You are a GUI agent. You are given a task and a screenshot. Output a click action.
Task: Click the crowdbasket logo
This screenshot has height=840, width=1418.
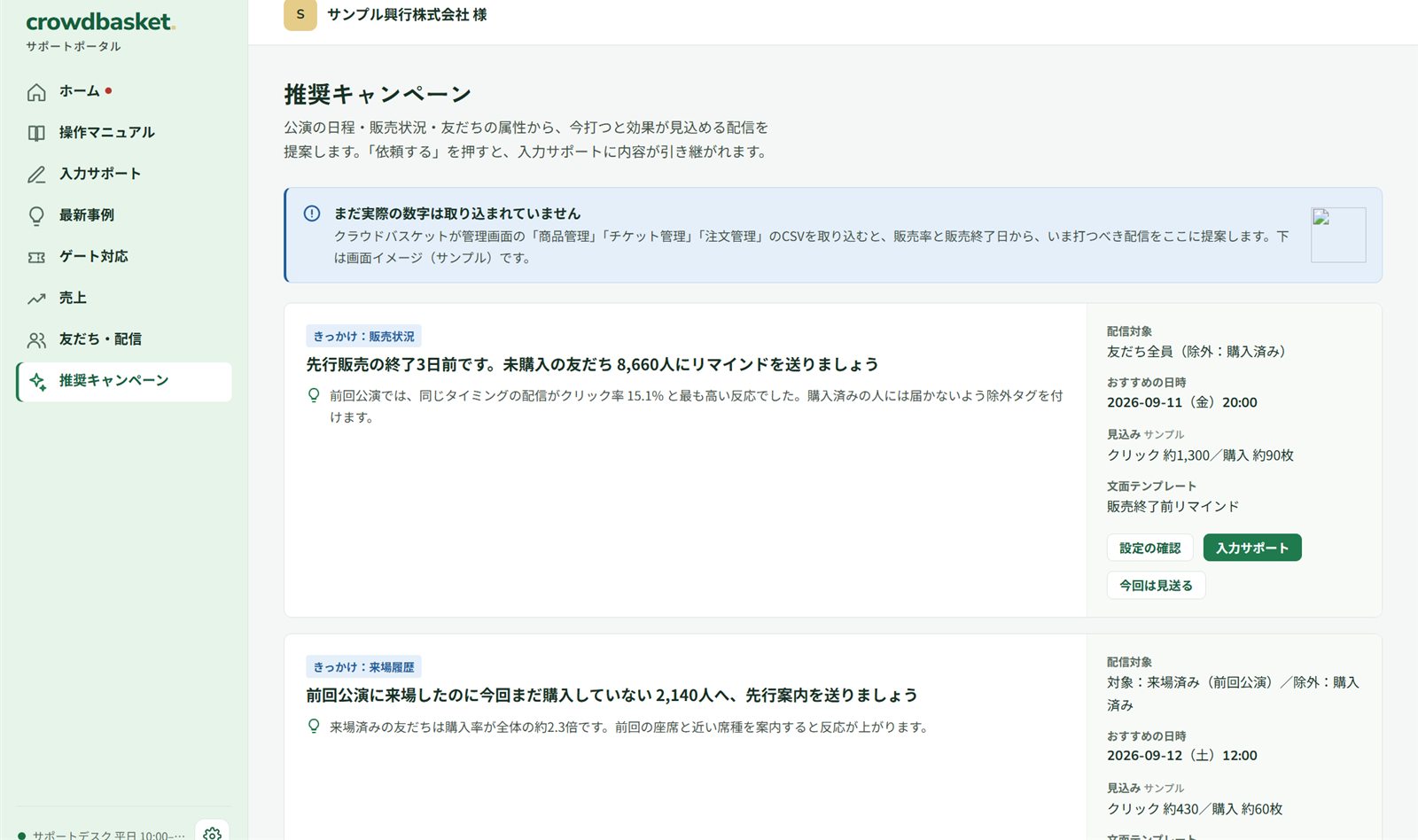(x=100, y=21)
